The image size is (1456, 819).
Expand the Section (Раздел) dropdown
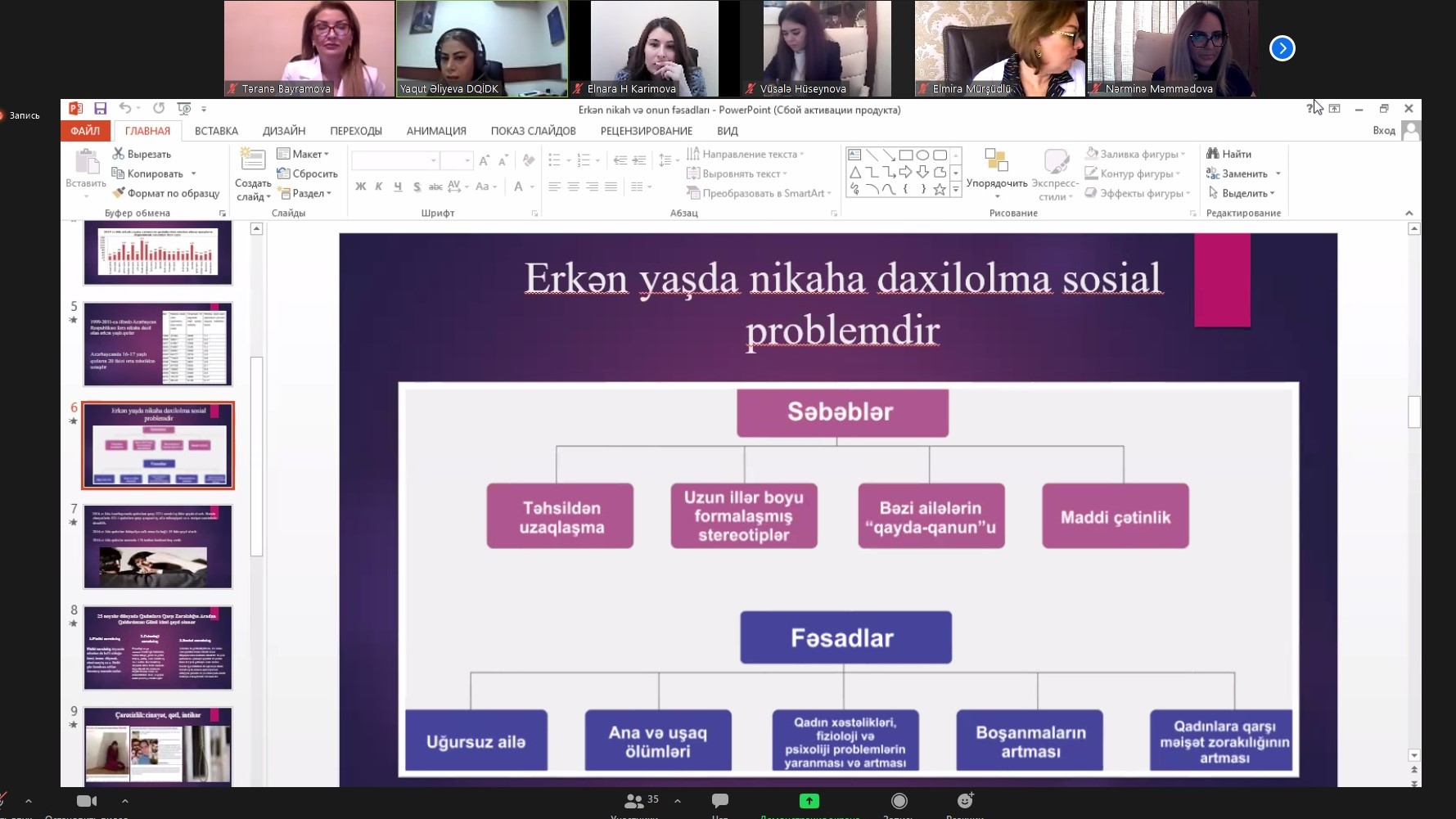[304, 193]
